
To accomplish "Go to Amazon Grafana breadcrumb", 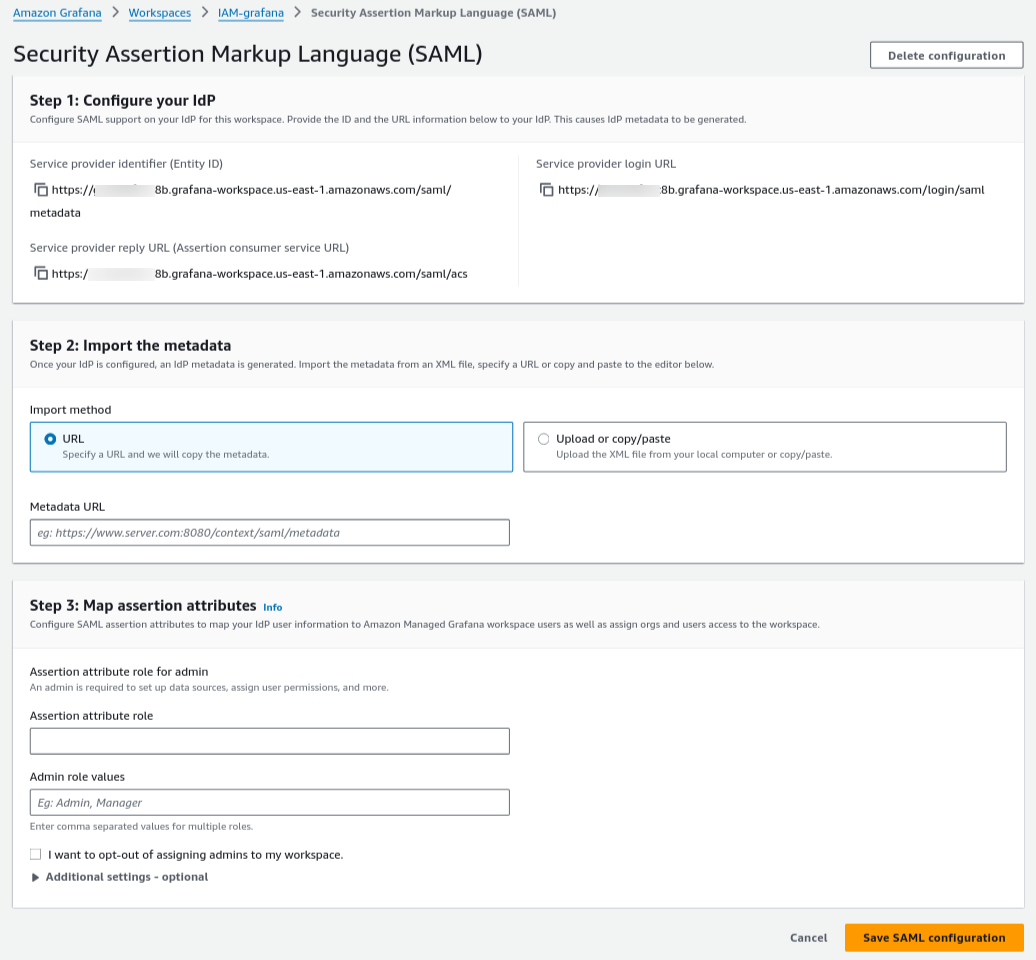I will pyautogui.click(x=57, y=13).
